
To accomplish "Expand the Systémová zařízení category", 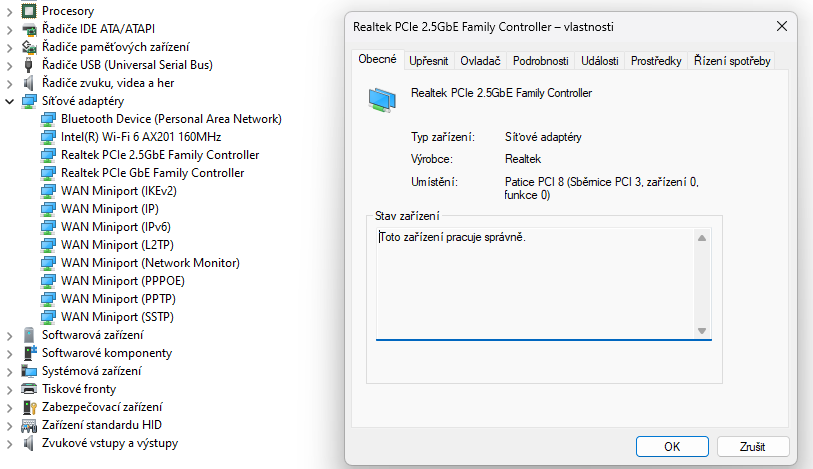I will (x=10, y=371).
